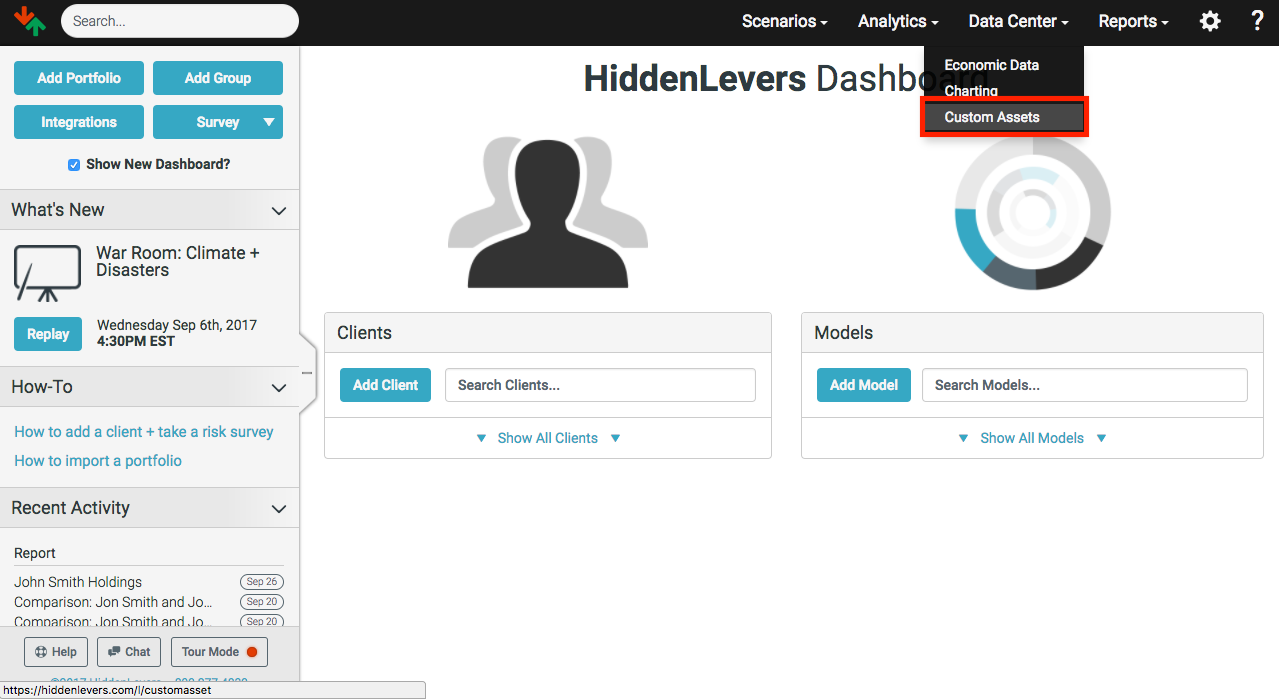Open the settings gear icon
Image resolution: width=1279 pixels, height=699 pixels.
(x=1210, y=21)
